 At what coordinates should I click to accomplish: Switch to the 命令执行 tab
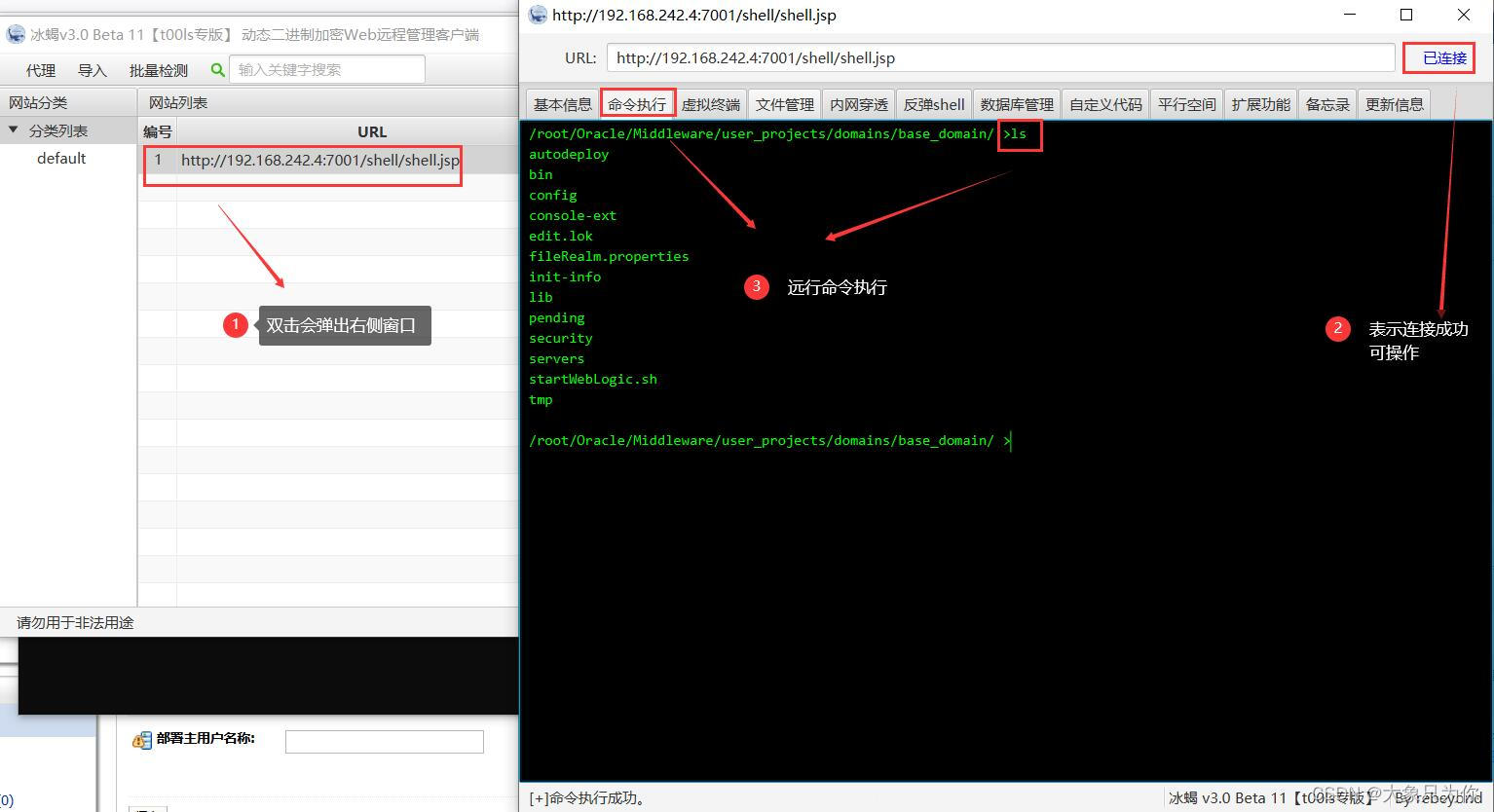pos(637,104)
